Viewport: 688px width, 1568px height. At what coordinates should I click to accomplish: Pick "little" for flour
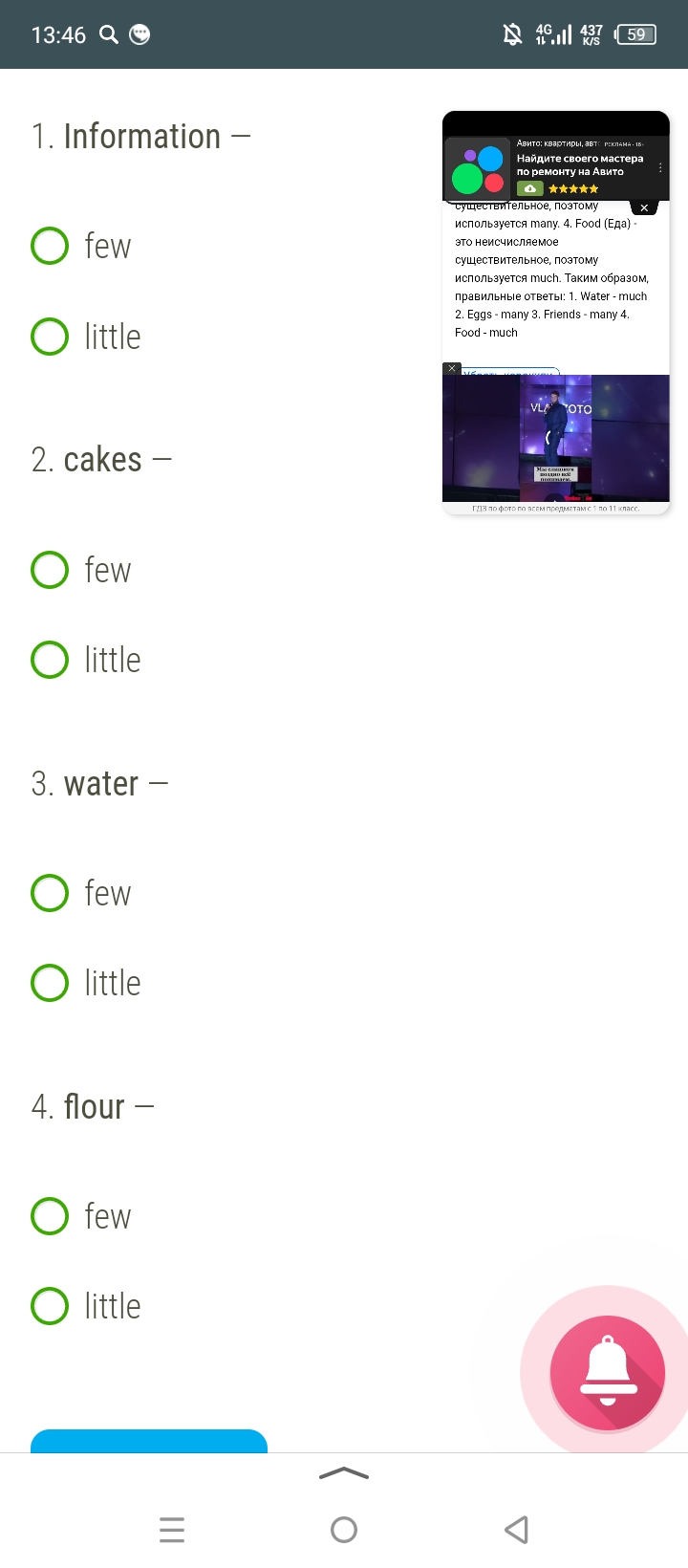pyautogui.click(x=86, y=1306)
